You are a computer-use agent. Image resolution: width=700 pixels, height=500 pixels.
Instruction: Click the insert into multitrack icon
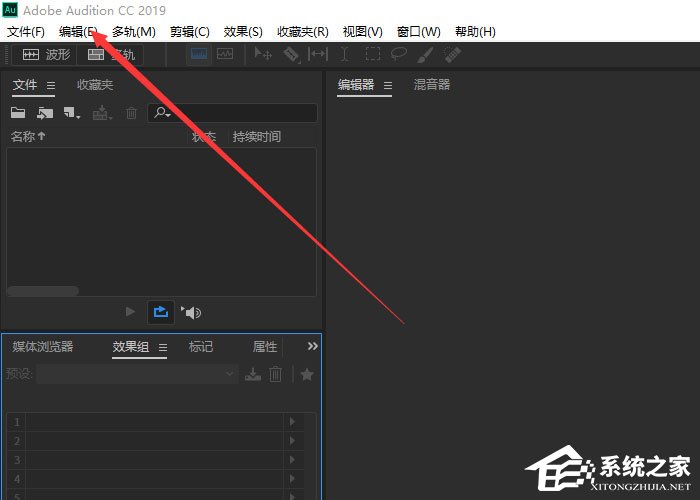pos(102,113)
